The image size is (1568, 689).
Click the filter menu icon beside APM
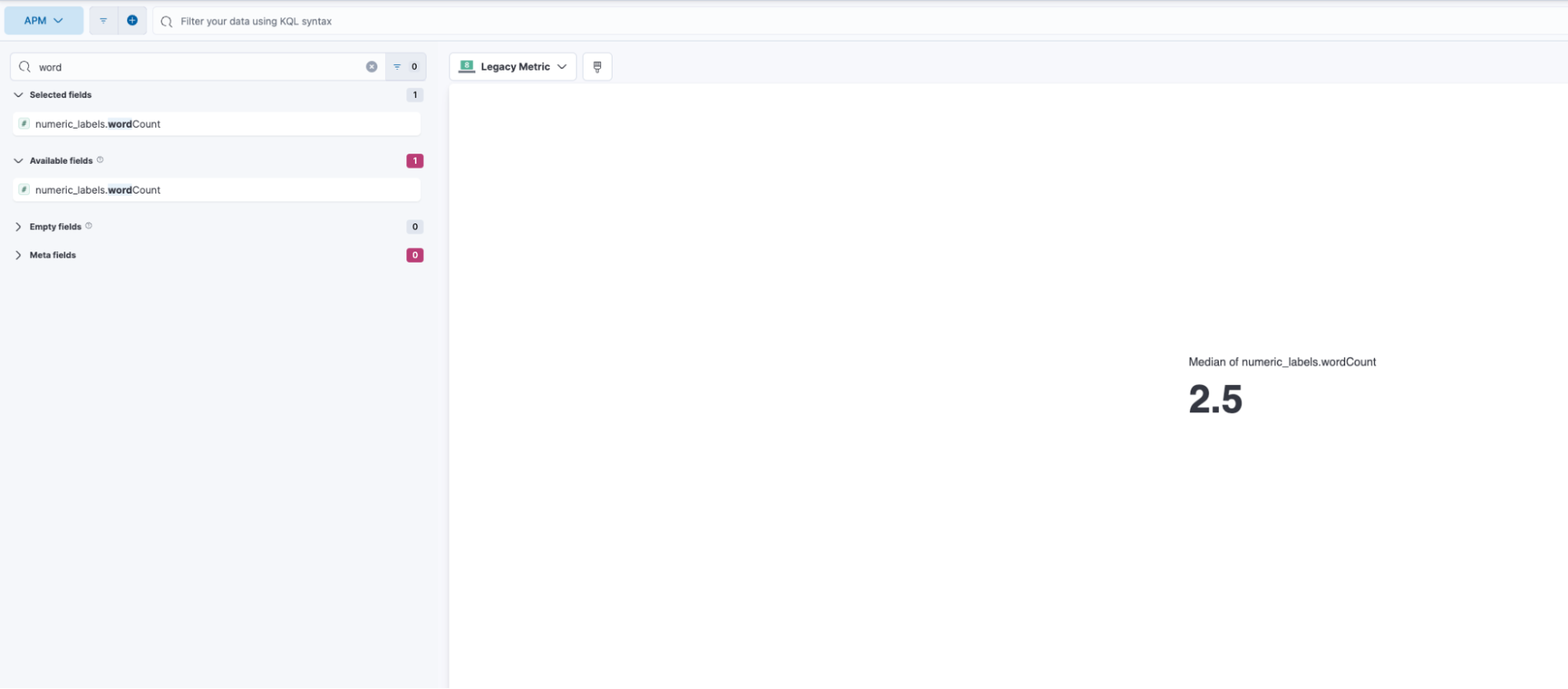(104, 21)
